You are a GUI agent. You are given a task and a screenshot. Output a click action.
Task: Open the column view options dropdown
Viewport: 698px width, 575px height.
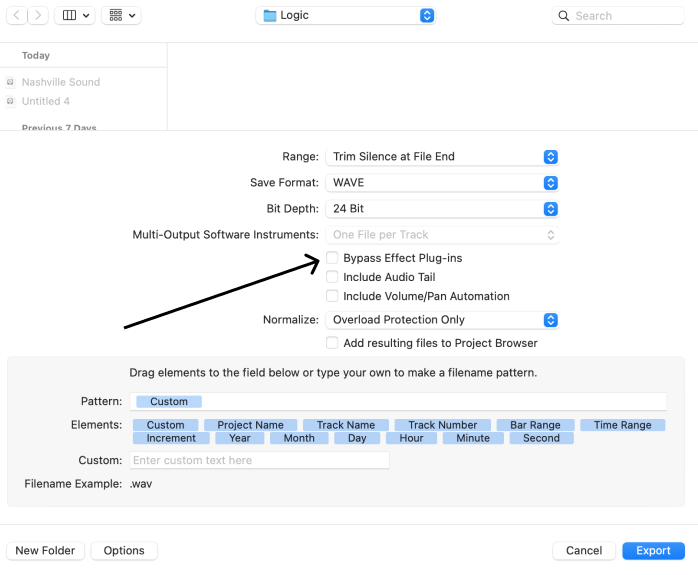pyautogui.click(x=75, y=16)
